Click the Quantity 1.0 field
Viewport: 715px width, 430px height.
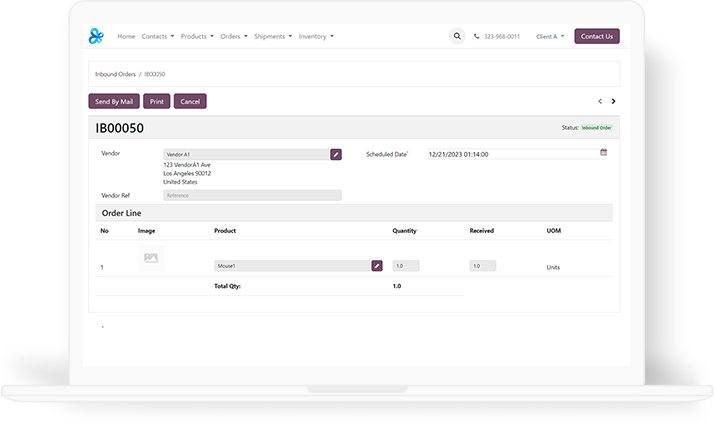(406, 266)
